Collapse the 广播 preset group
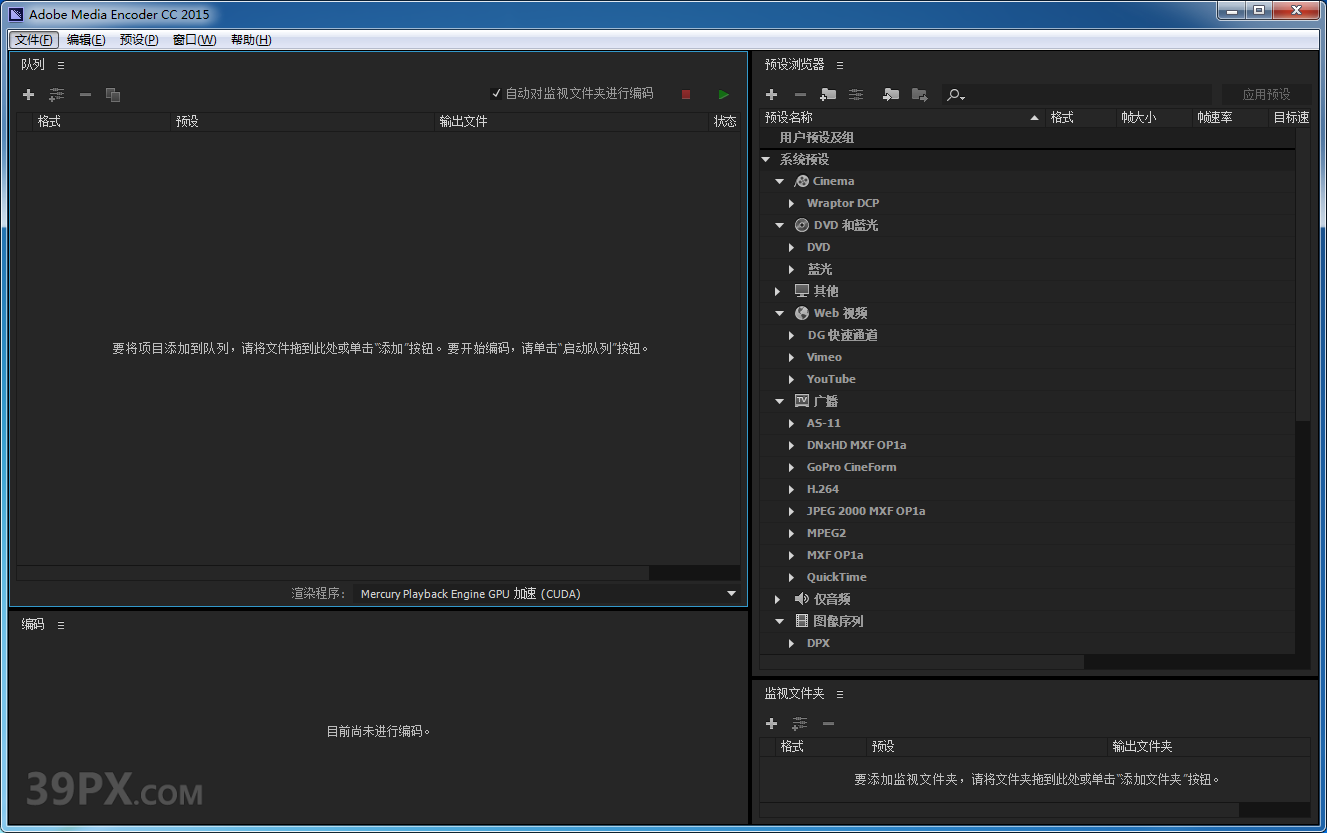 [x=780, y=402]
